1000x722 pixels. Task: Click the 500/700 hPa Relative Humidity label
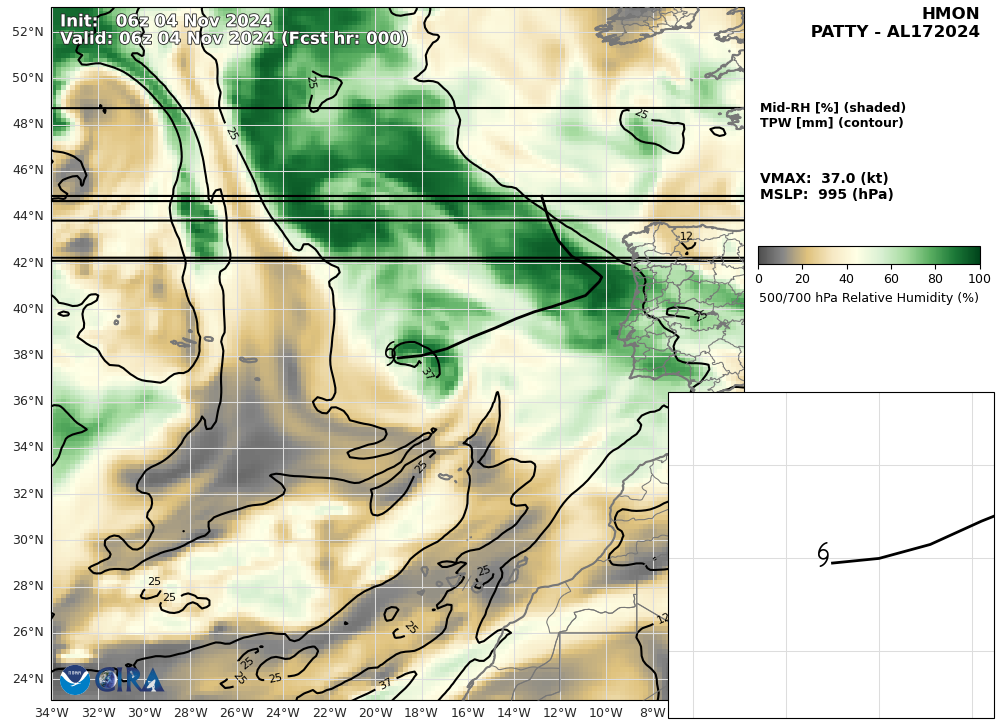868,298
